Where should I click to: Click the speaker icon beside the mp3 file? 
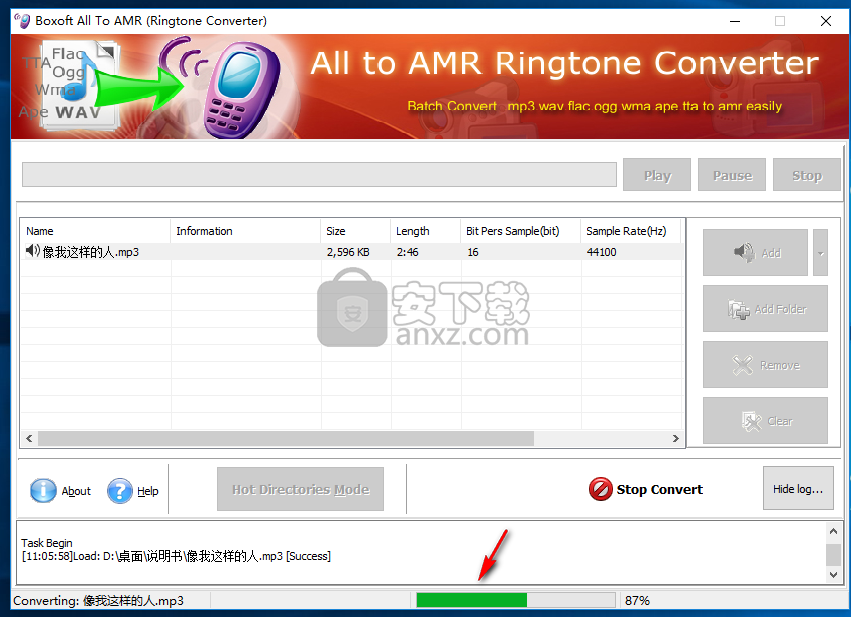click(33, 251)
